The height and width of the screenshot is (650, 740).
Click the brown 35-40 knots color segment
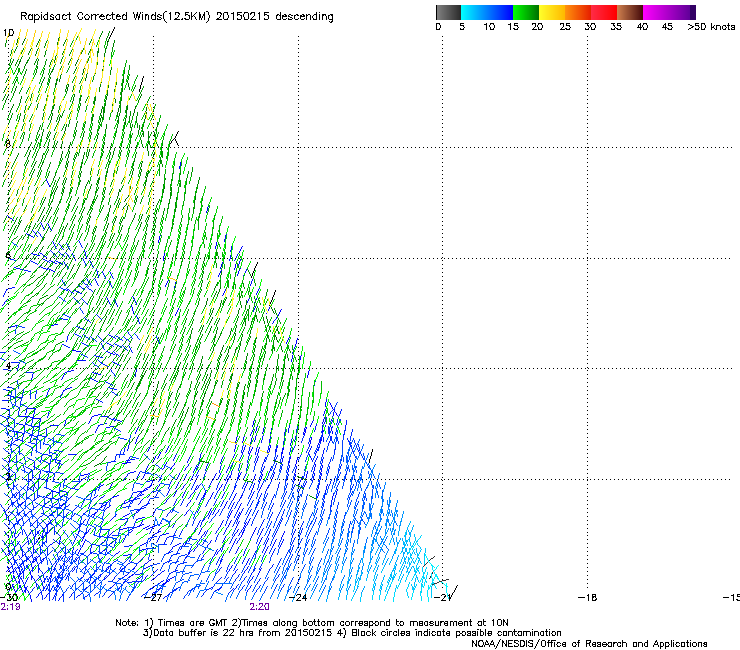630,12
